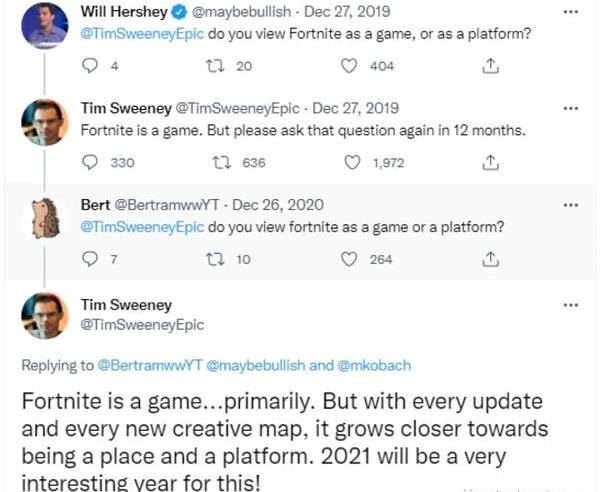Reply to Tim Sweeney's 12 months tweet
Screen dimensions: 600x492
tap(89, 163)
